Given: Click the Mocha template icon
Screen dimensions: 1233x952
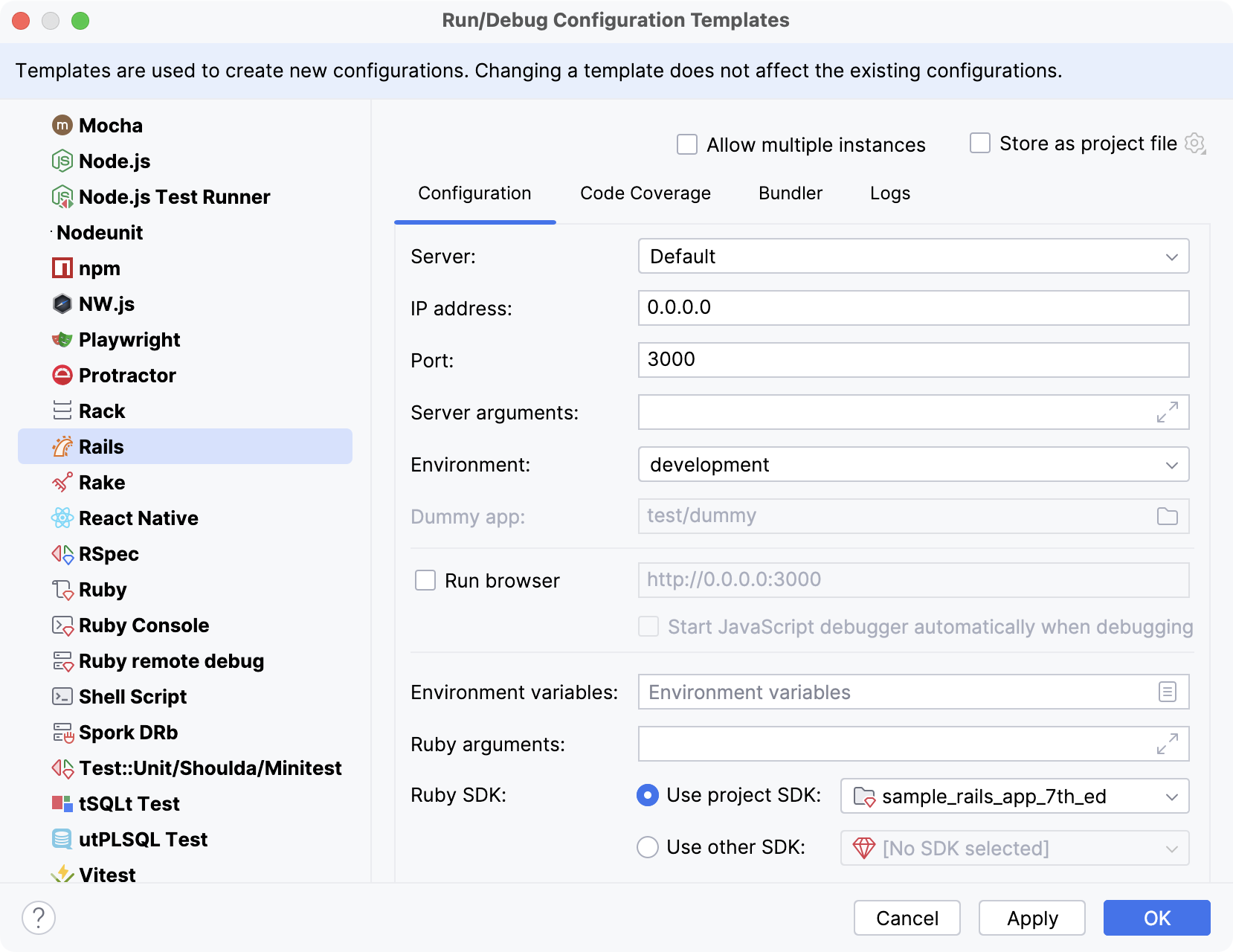Looking at the screenshot, I should click(63, 125).
